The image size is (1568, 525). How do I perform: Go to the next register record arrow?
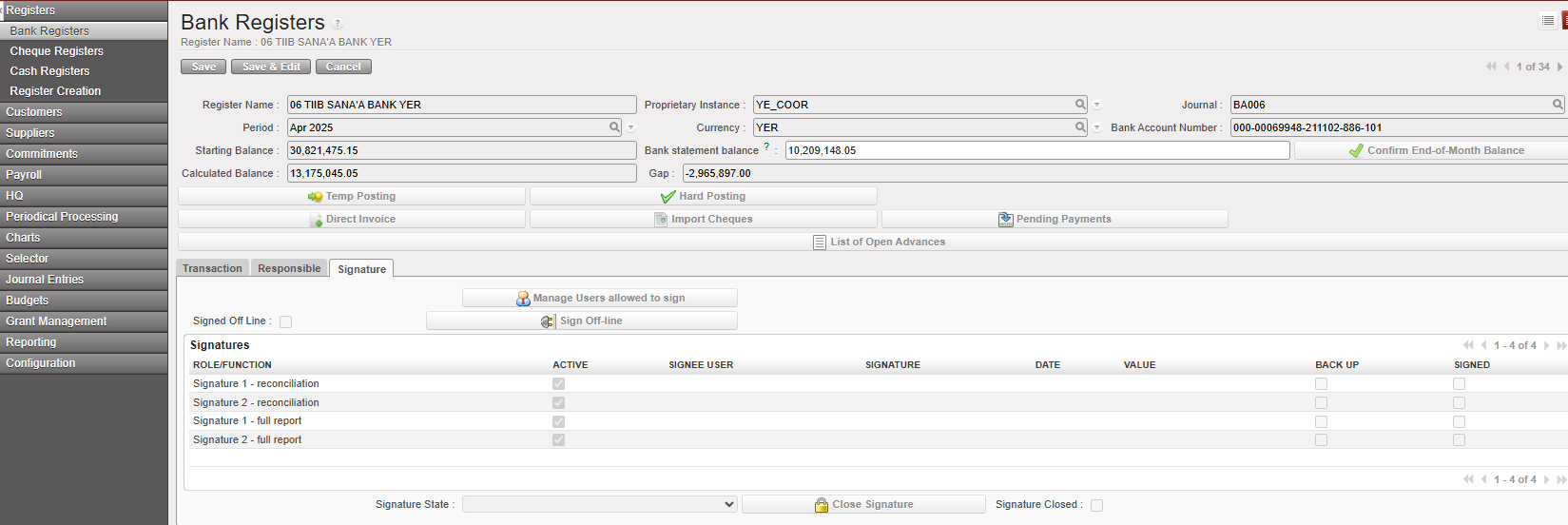click(1559, 67)
